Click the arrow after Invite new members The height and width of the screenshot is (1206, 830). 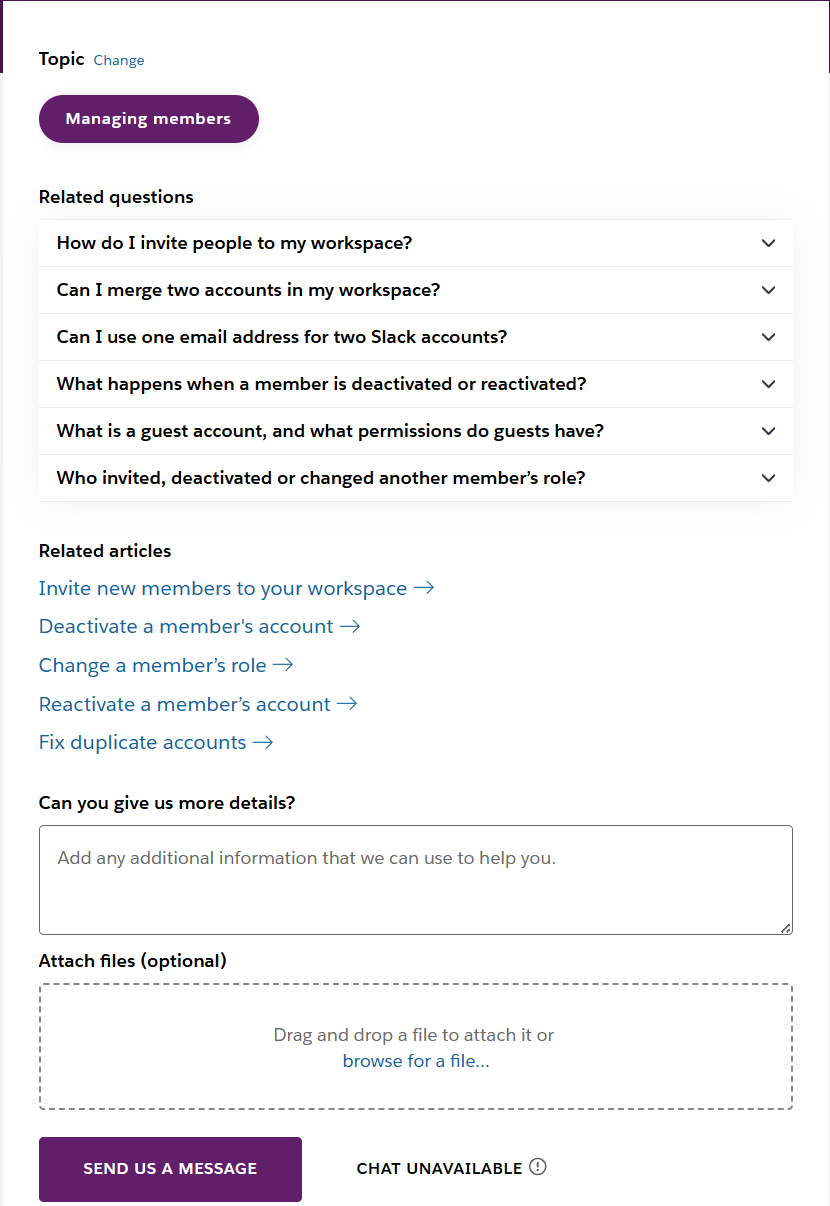(x=424, y=588)
